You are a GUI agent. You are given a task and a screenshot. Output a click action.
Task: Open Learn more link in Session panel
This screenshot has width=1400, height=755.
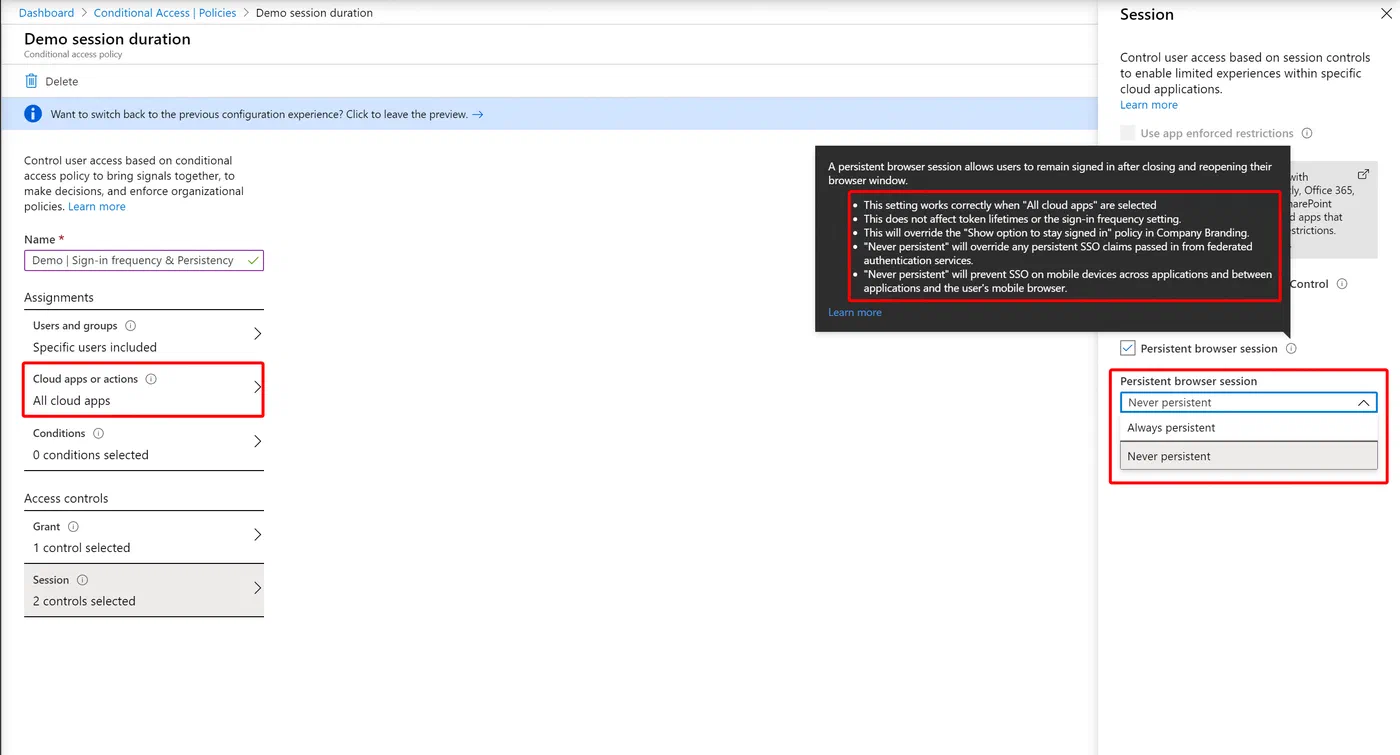click(1149, 104)
